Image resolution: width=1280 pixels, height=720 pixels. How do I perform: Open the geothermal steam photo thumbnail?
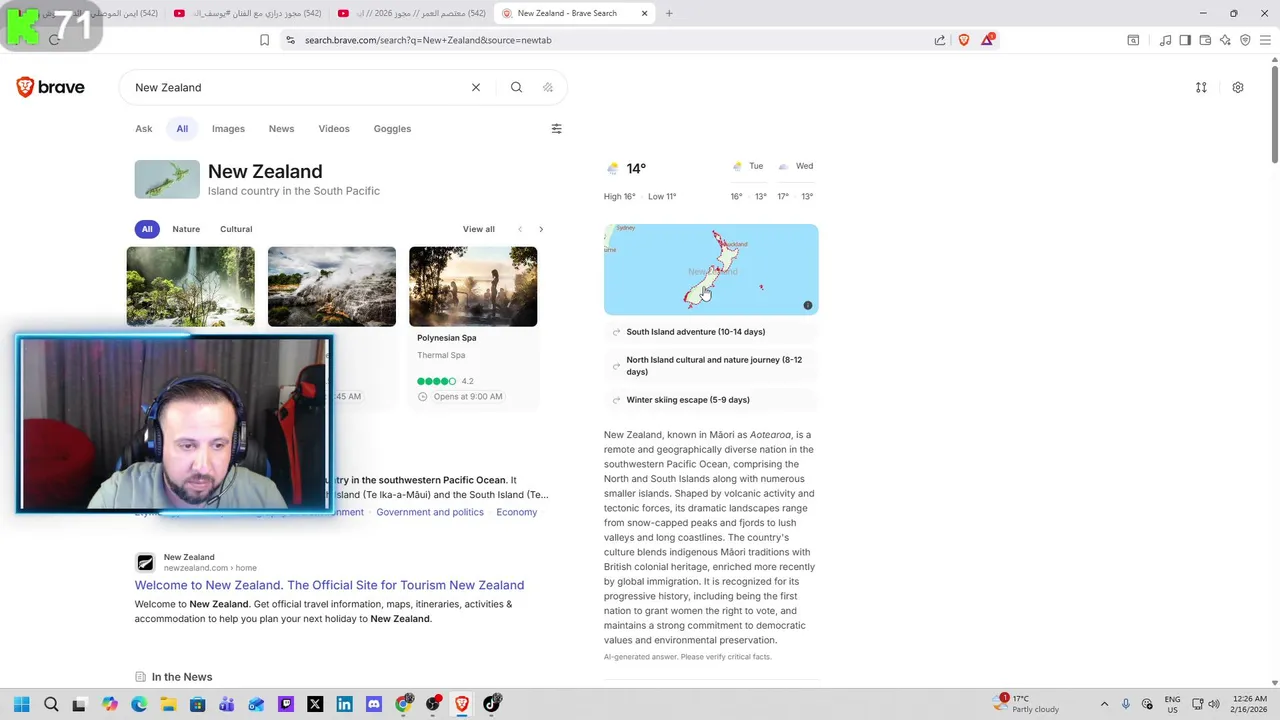(x=332, y=286)
